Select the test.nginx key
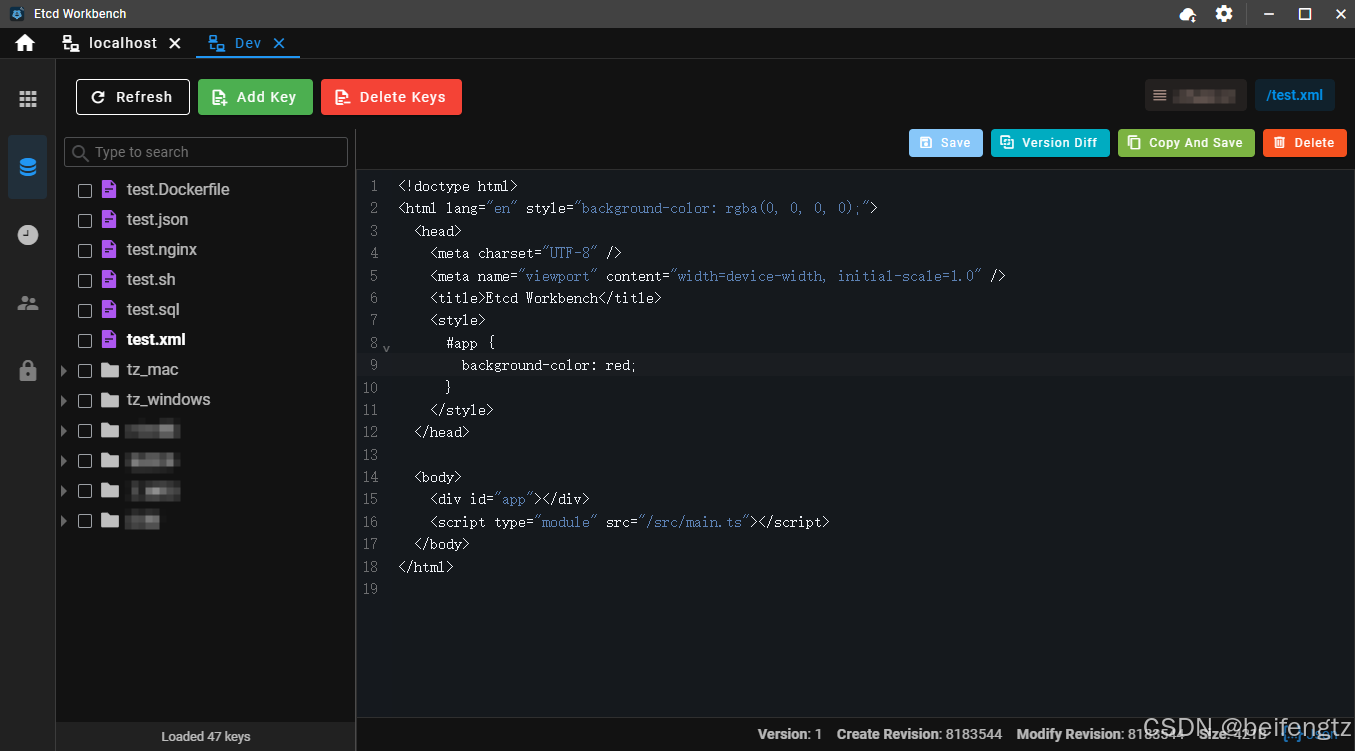Viewport: 1355px width, 751px height. pos(162,249)
